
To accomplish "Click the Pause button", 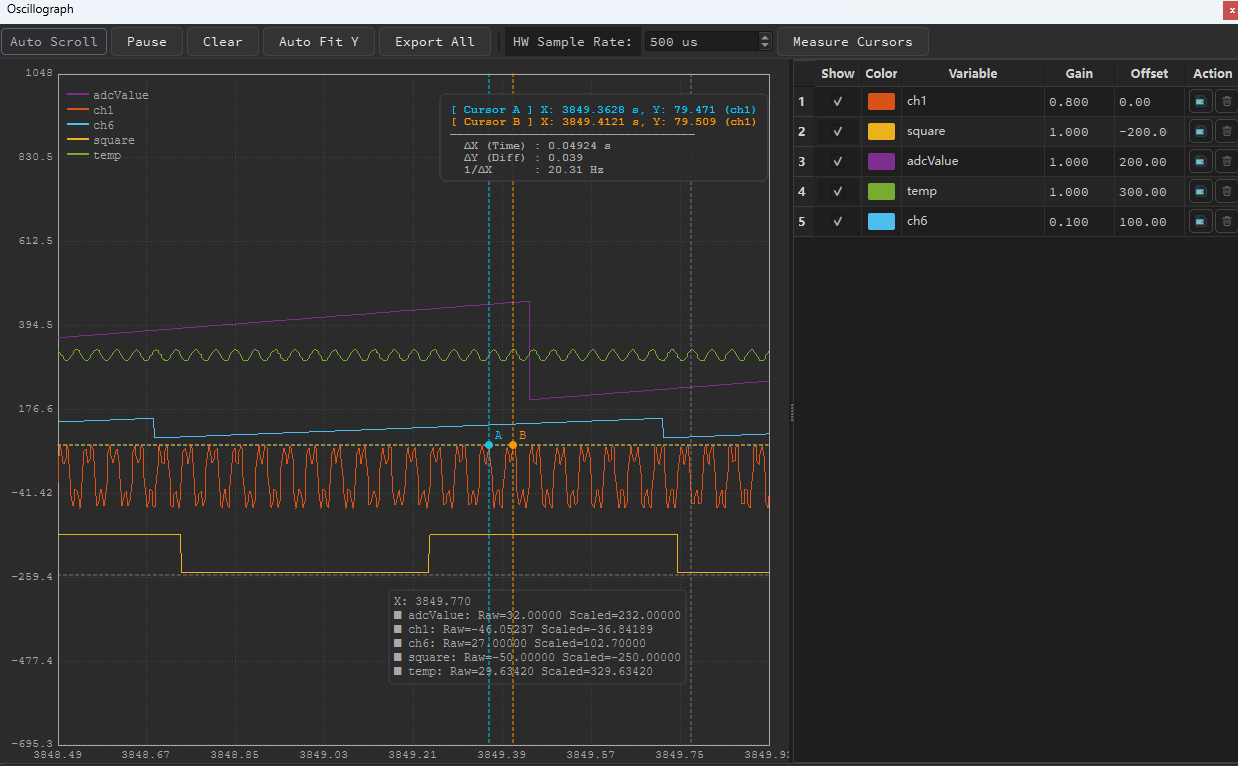I will click(147, 42).
